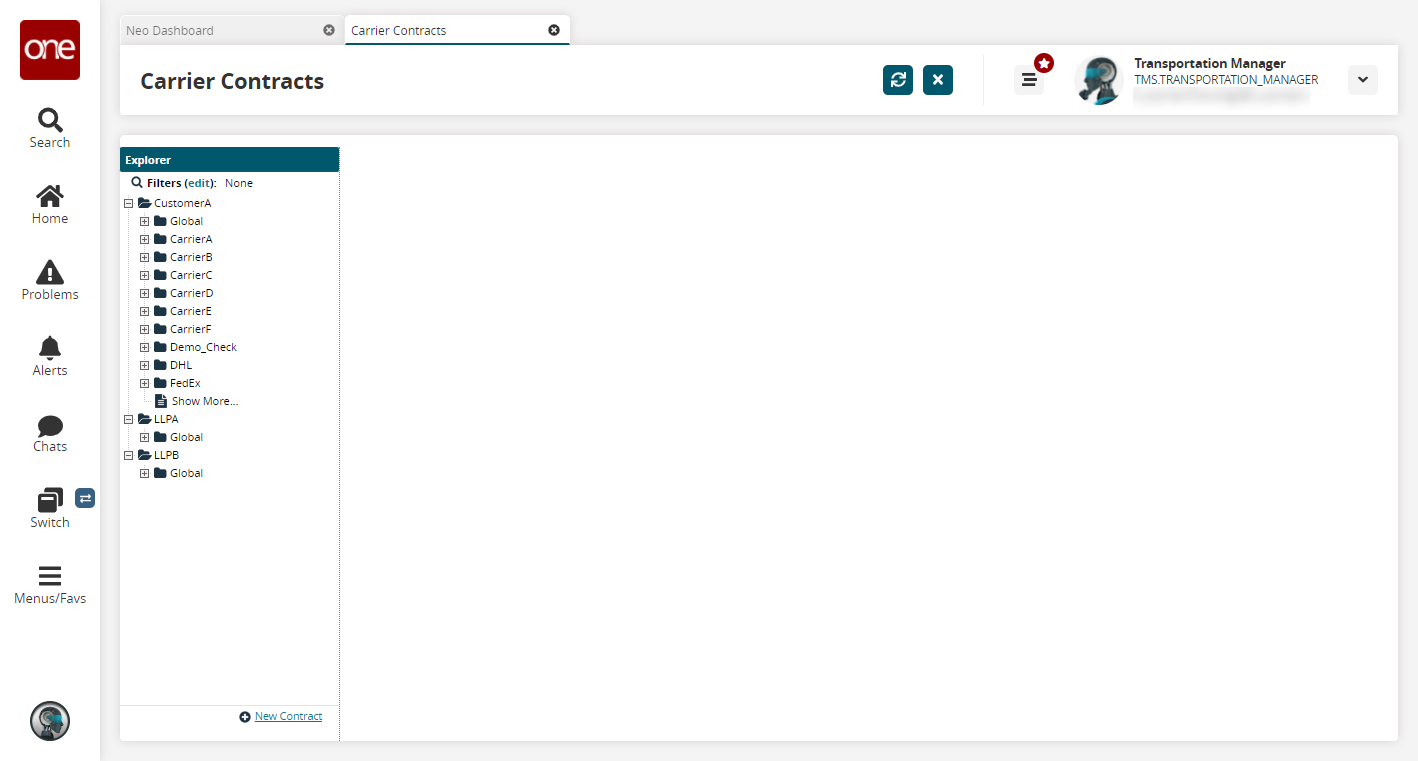
Task: Open the favorites list menu icon
Action: coord(1029,80)
